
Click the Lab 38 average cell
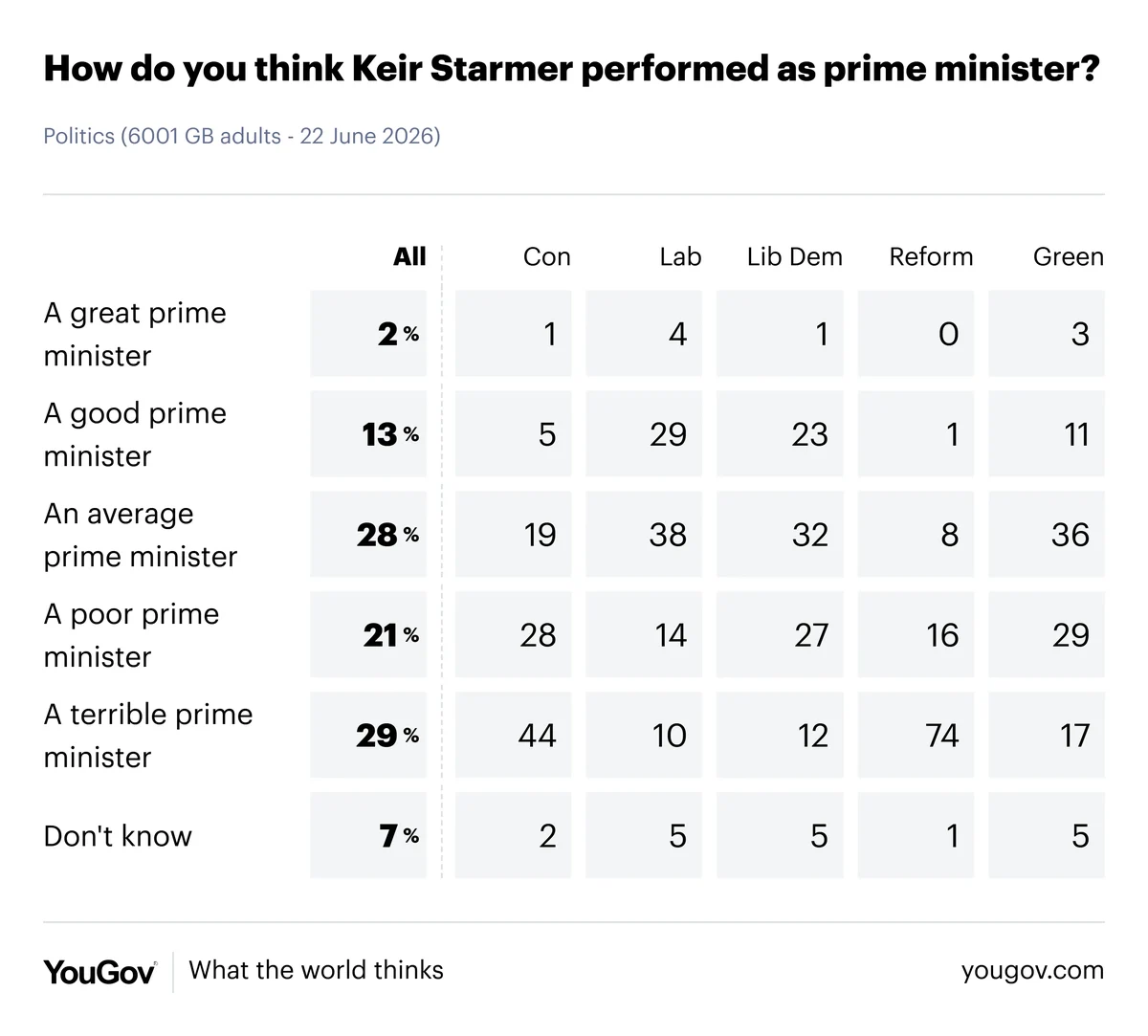(644, 534)
